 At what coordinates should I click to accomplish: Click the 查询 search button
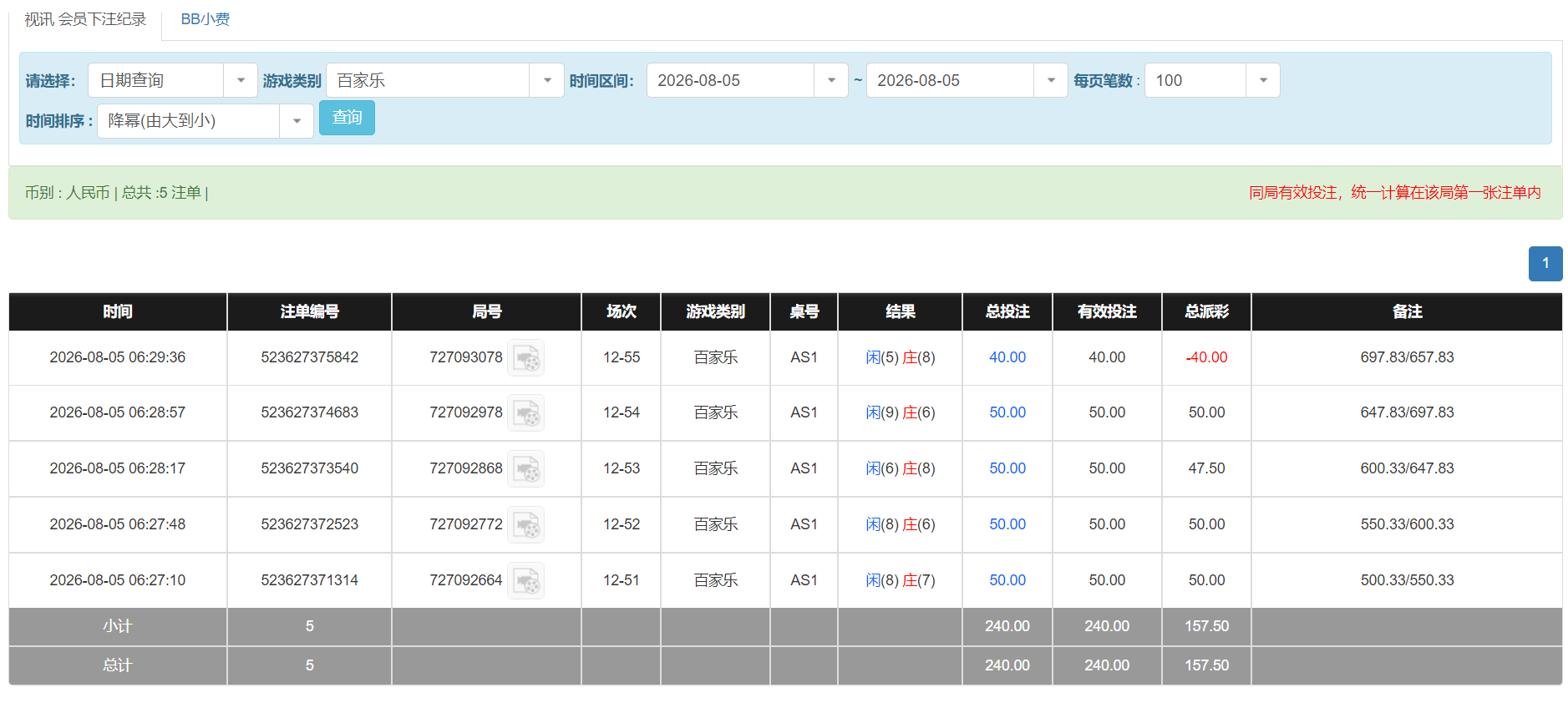click(347, 118)
